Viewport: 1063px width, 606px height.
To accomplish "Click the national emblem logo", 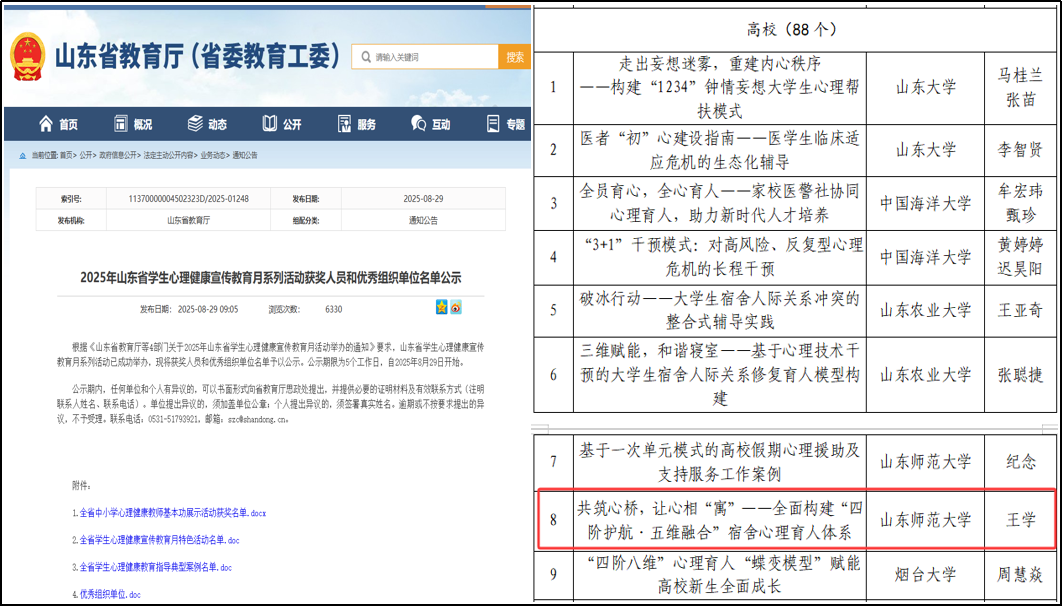I will [29, 58].
